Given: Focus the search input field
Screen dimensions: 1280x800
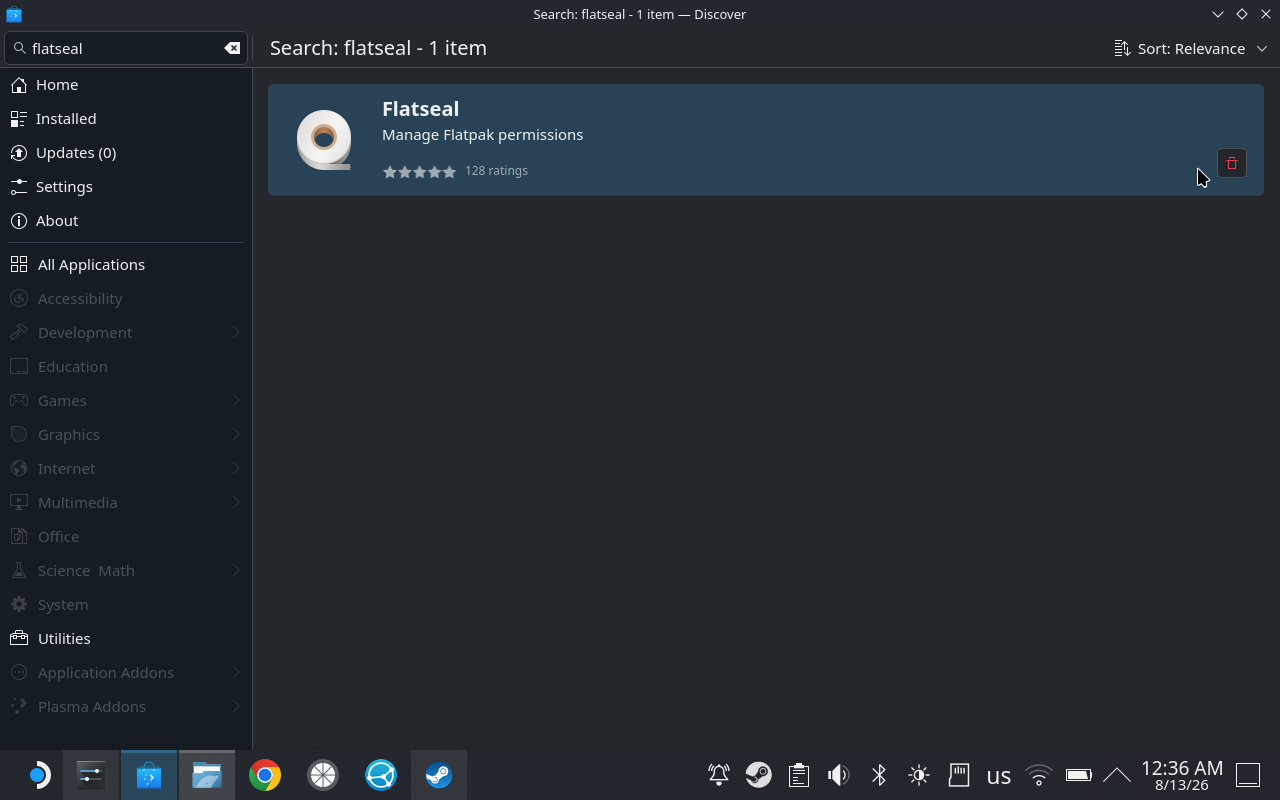Looking at the screenshot, I should click(x=125, y=48).
